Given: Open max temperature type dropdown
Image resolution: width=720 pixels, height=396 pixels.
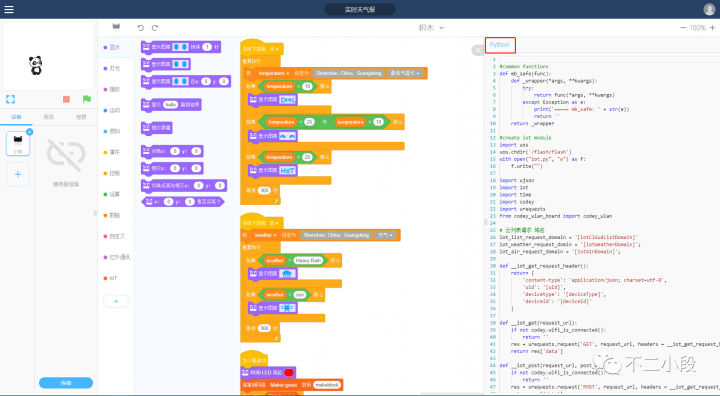Looking at the screenshot, I should click(x=405, y=73).
